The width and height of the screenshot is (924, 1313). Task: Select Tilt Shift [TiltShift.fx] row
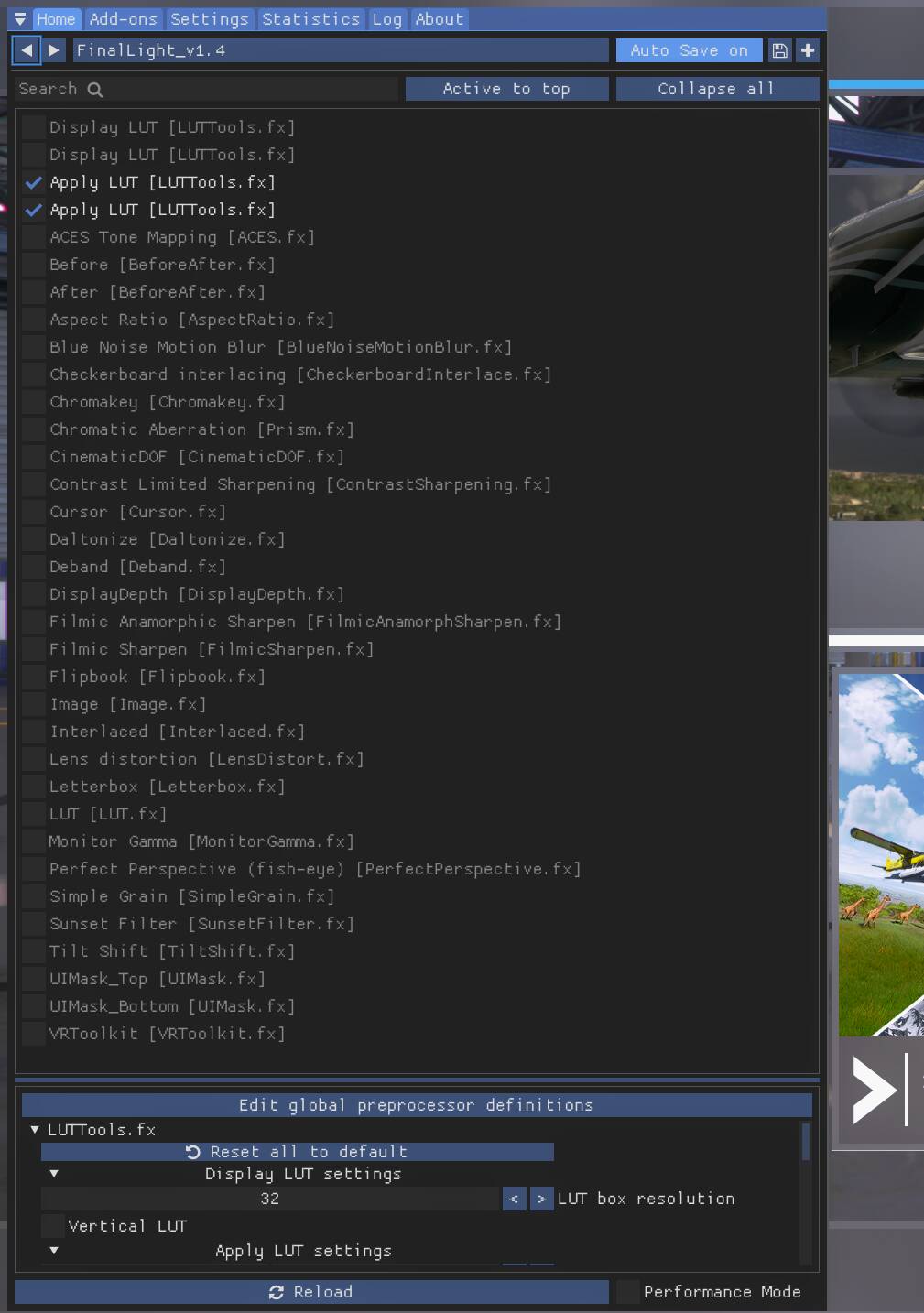(172, 951)
